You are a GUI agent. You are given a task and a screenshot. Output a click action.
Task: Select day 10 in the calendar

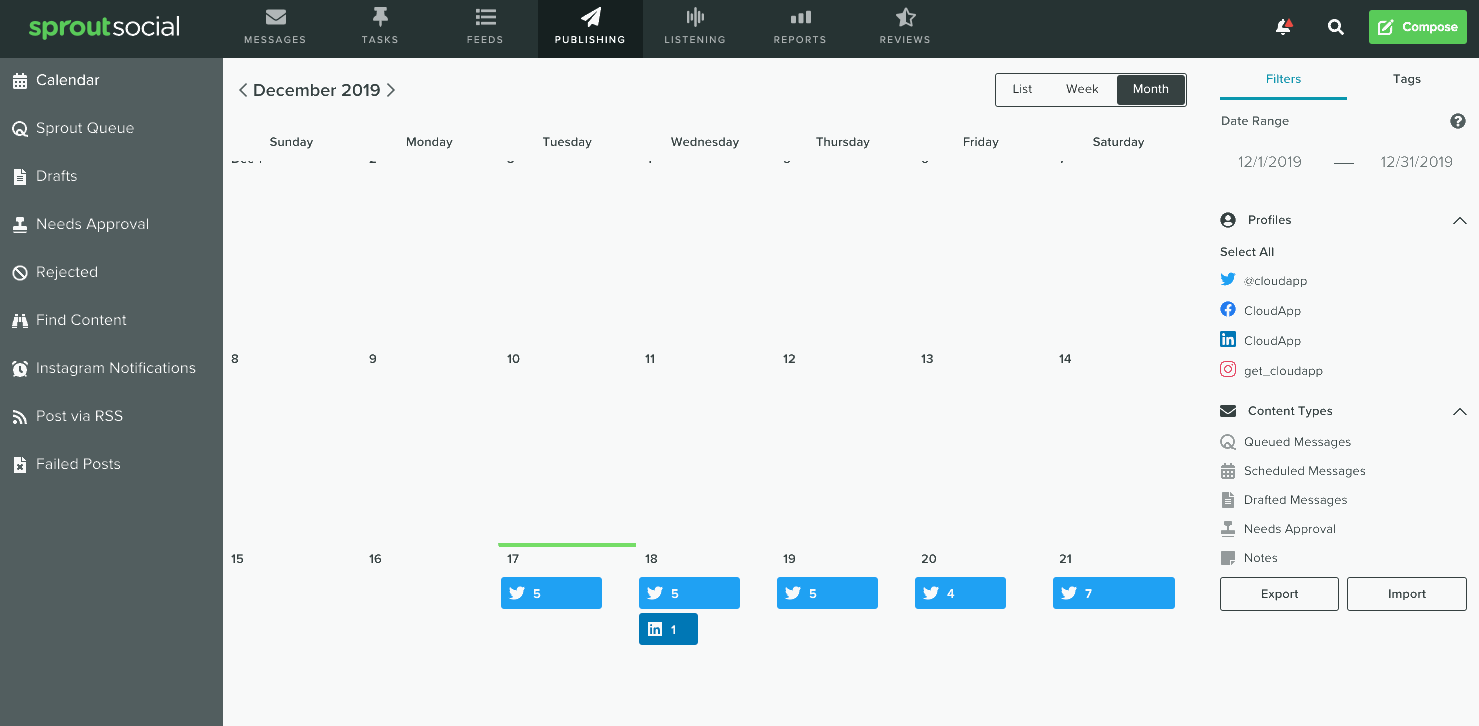pos(513,359)
